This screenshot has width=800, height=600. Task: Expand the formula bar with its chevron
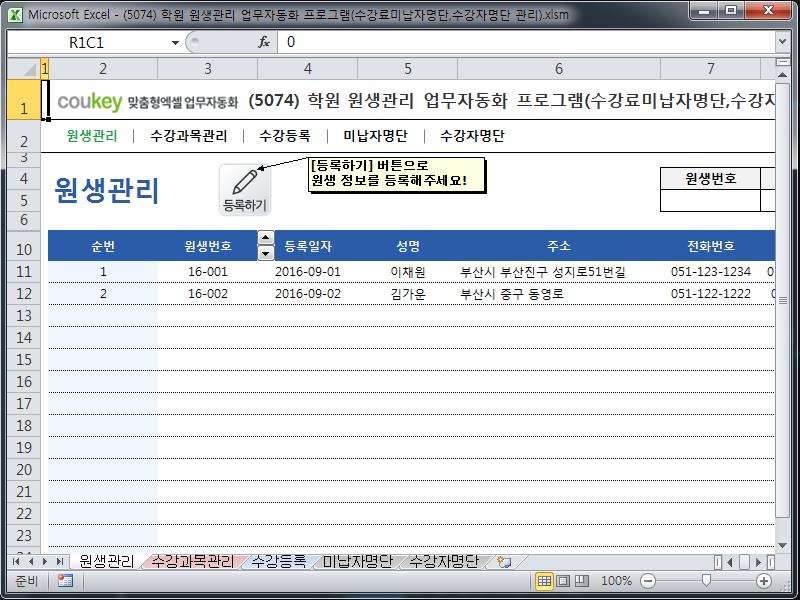pos(783,42)
